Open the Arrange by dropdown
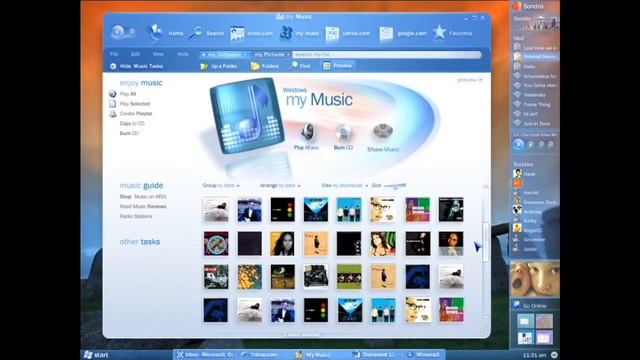This screenshot has height=360, width=640. tap(280, 185)
